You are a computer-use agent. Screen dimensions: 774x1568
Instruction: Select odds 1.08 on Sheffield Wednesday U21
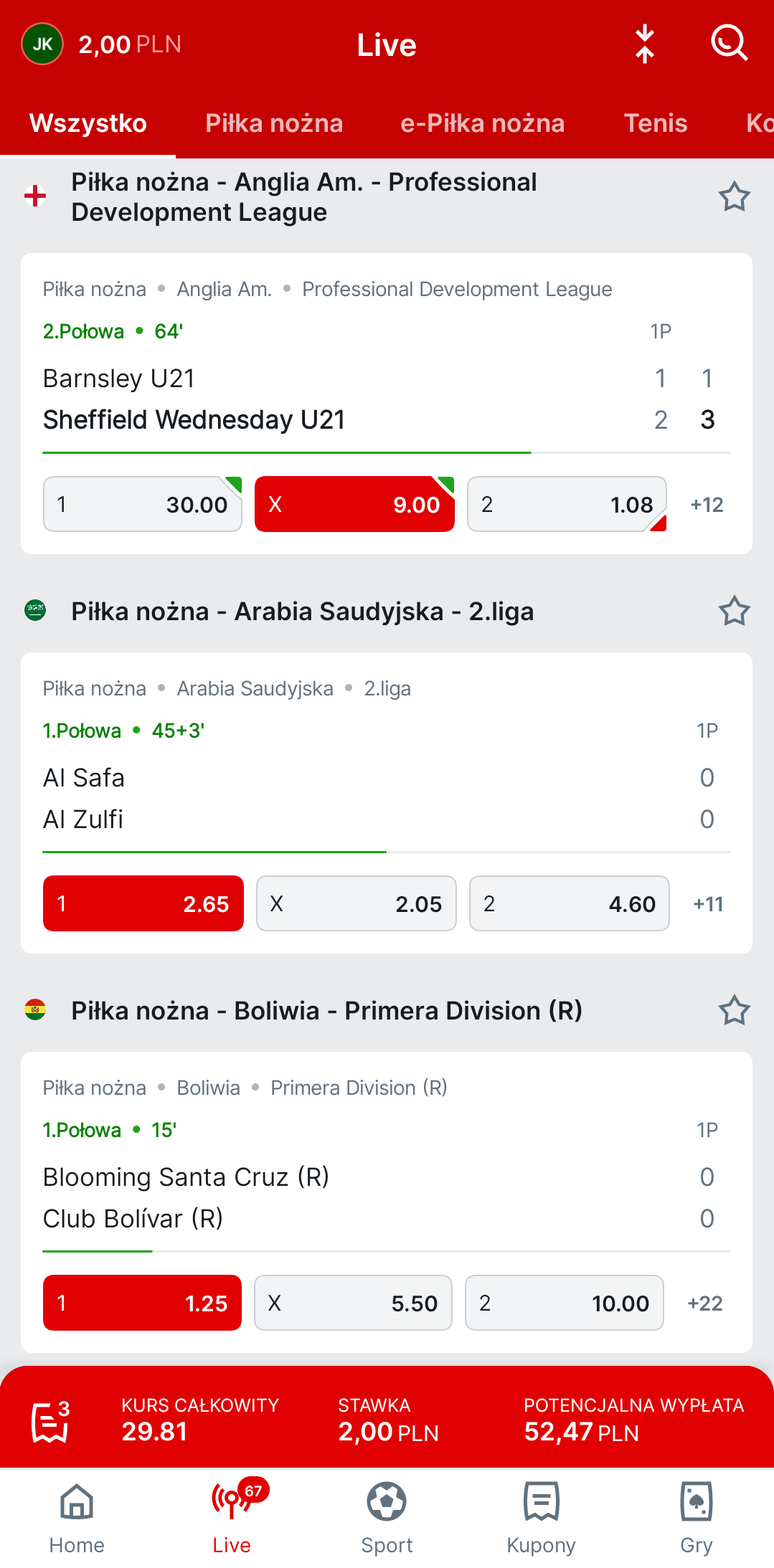[567, 504]
